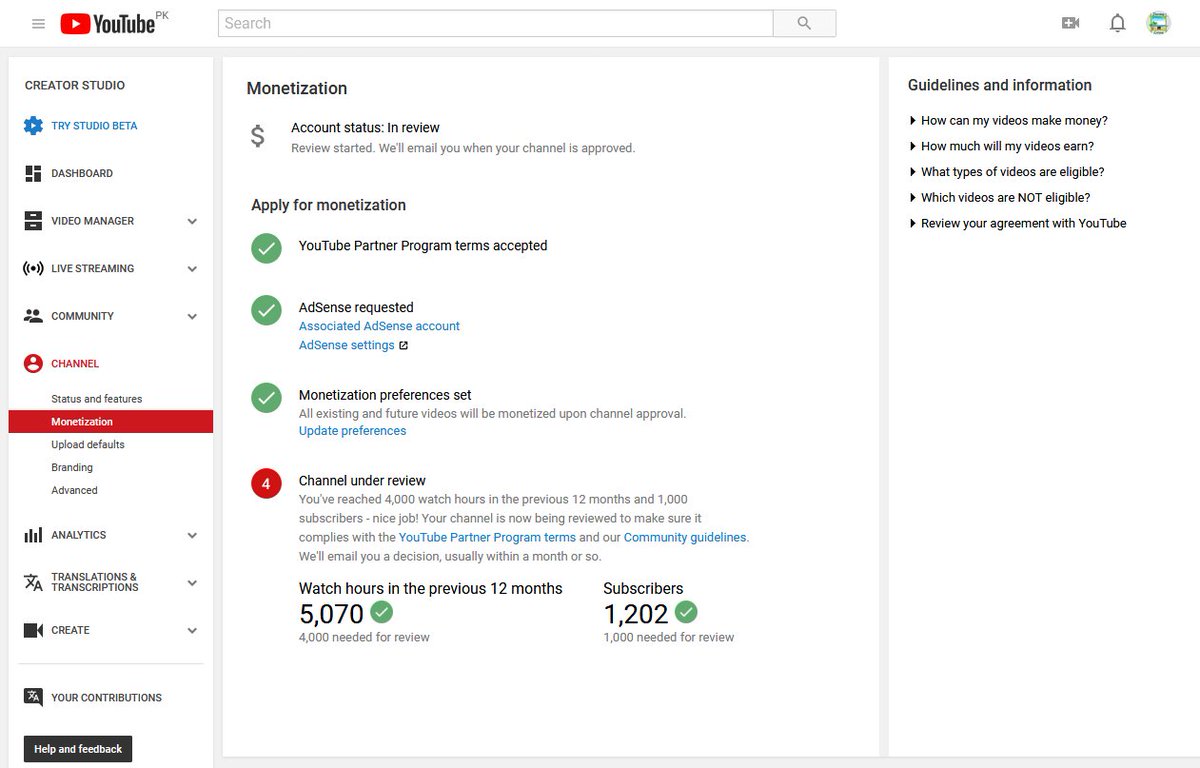Click the Translations & Transcriptions icon
1200x768 pixels.
point(33,582)
